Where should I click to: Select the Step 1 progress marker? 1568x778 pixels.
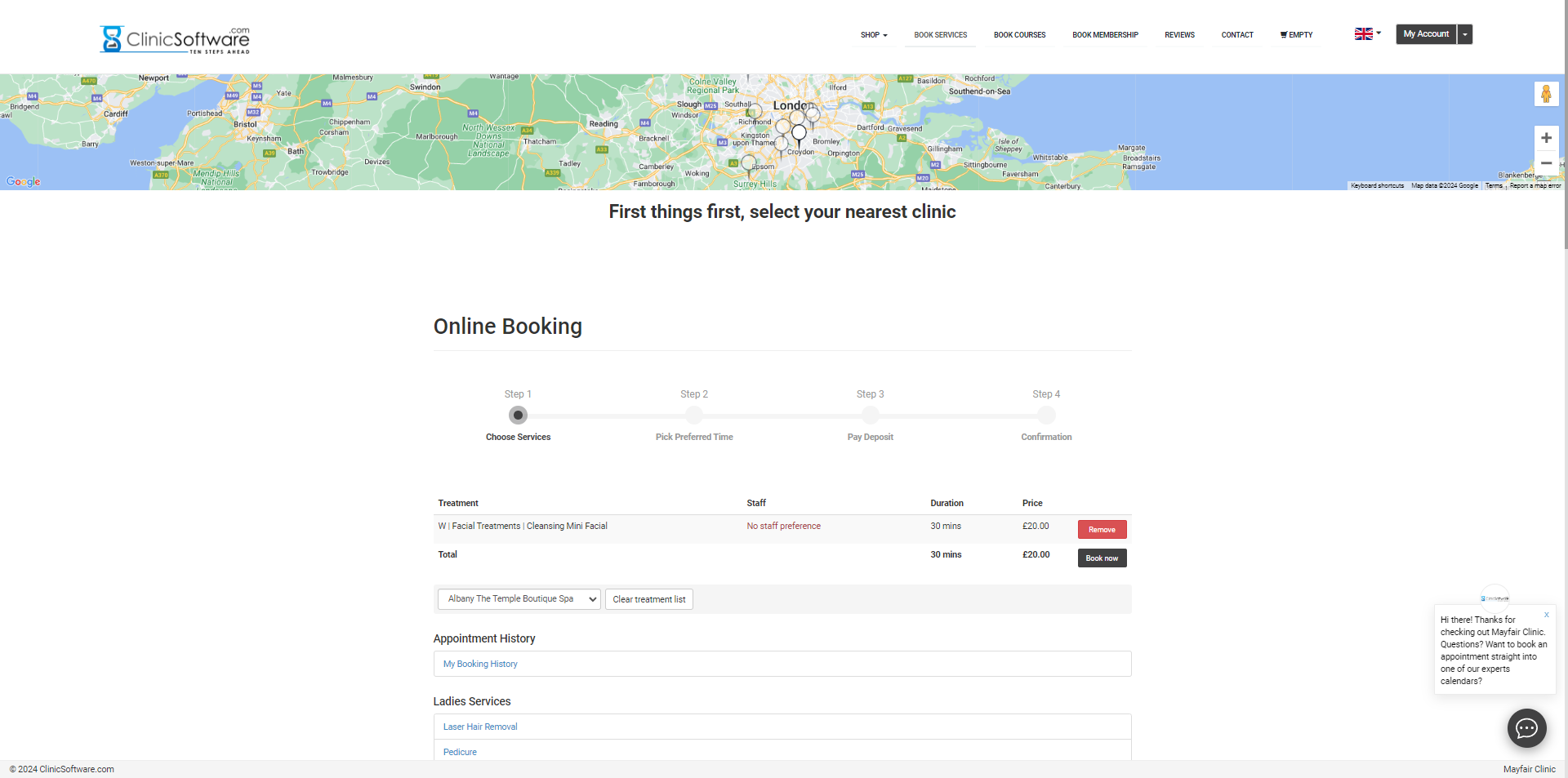click(518, 416)
